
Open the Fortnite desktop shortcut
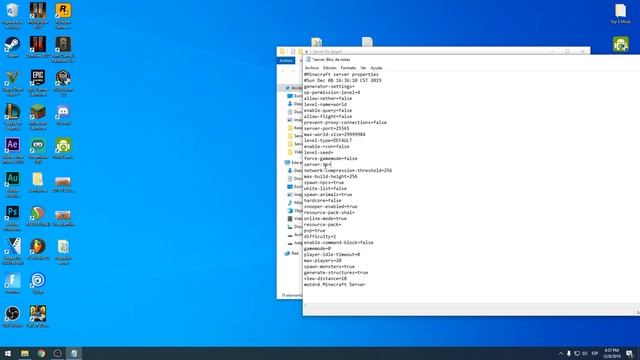tap(12, 284)
